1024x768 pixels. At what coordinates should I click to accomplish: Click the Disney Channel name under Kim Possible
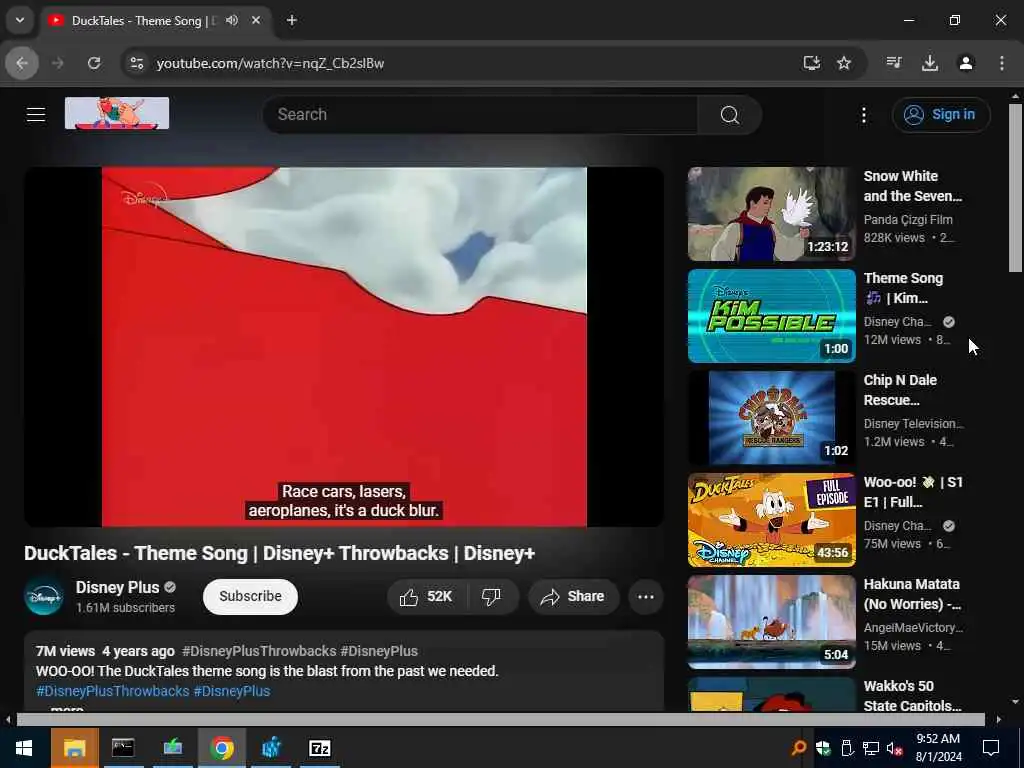897,322
